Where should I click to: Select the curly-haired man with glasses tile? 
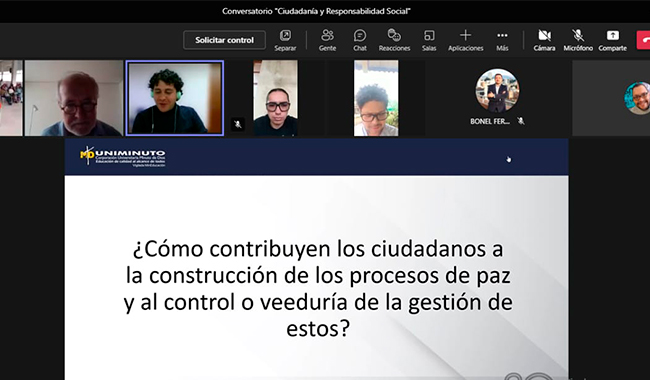tap(376, 98)
